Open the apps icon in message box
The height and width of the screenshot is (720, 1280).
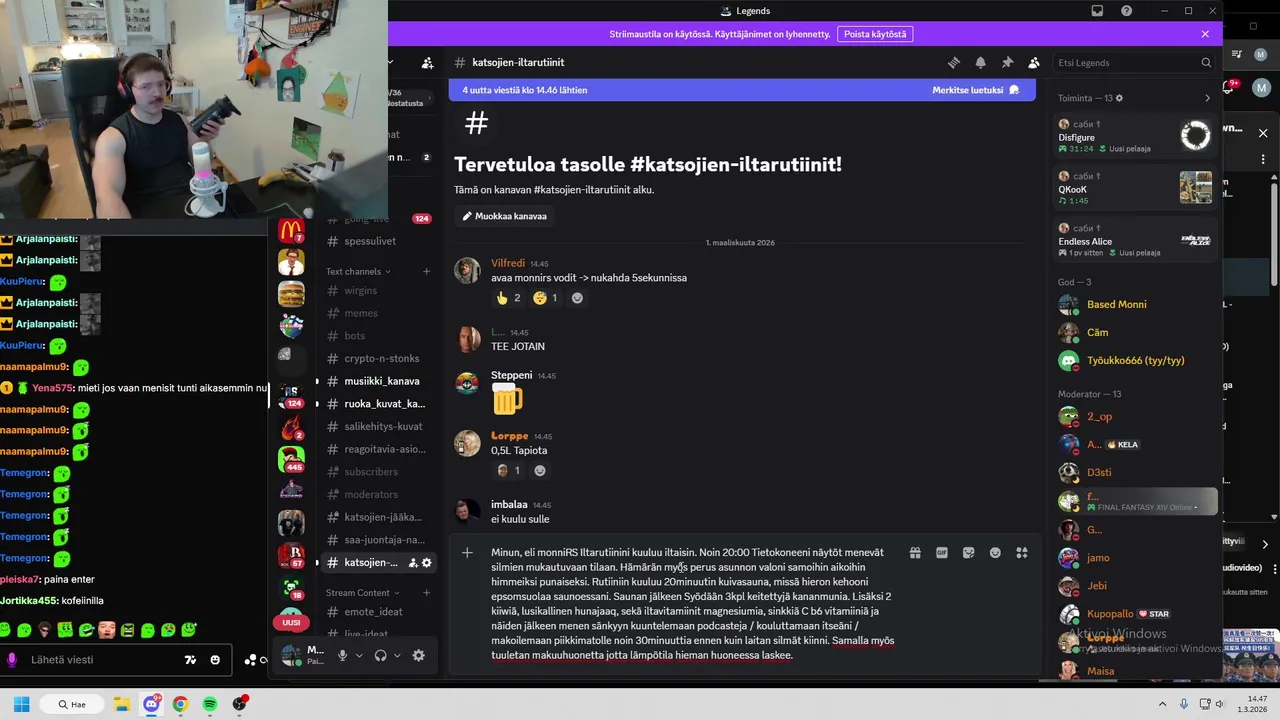1022,552
